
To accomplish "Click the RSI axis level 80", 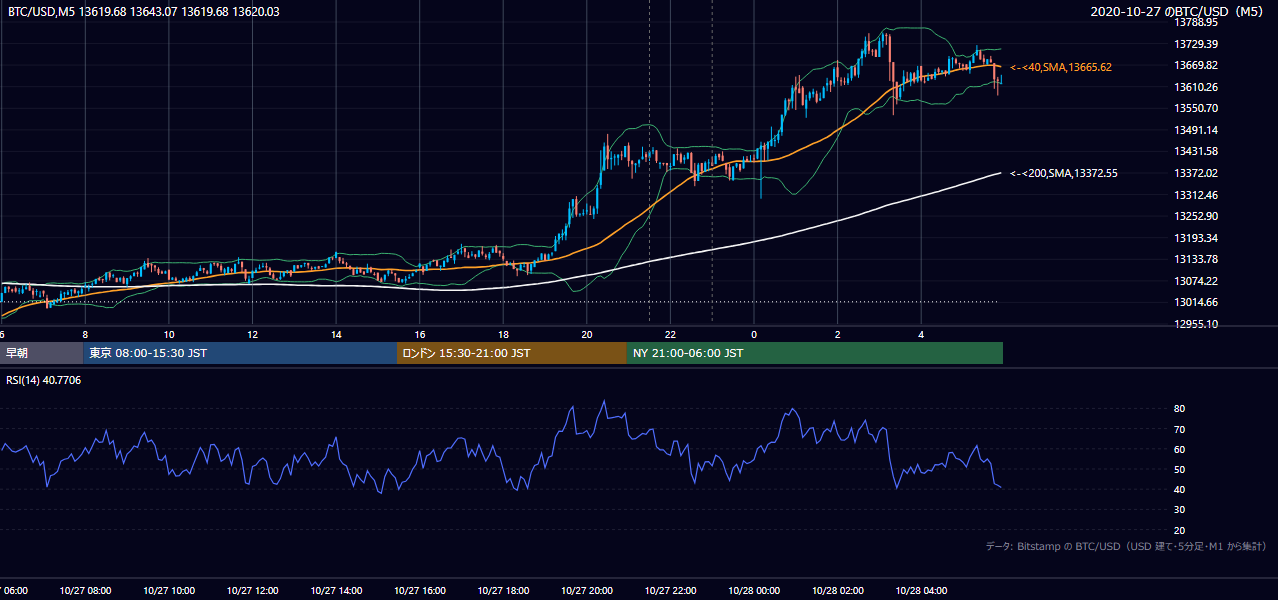I will pyautogui.click(x=1180, y=409).
